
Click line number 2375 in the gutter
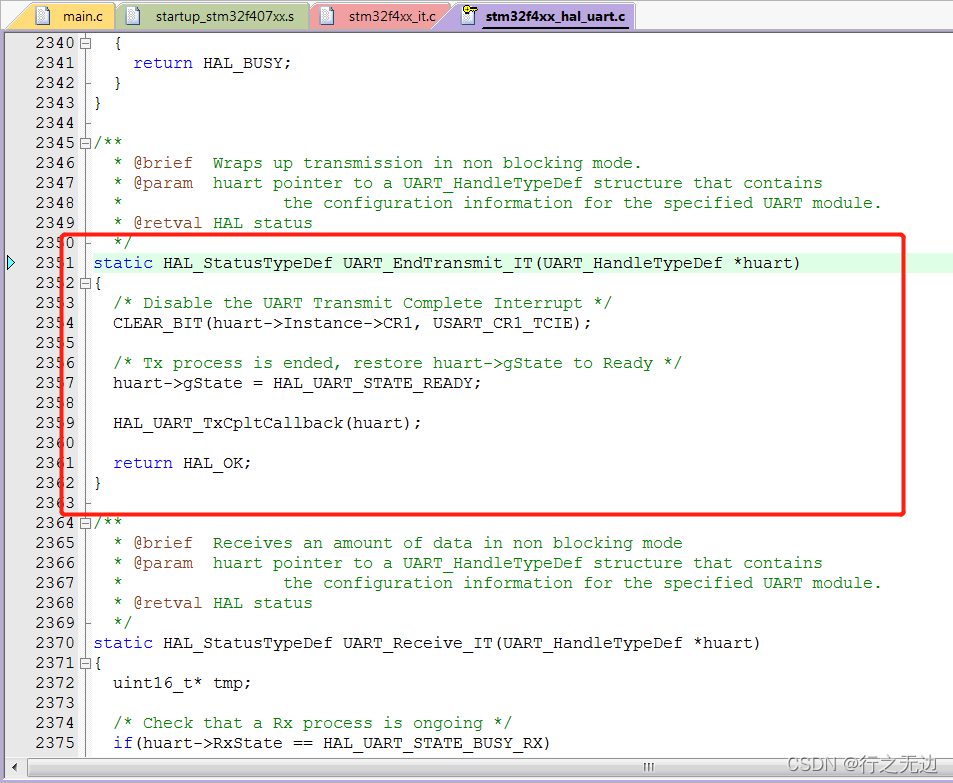pyautogui.click(x=55, y=743)
